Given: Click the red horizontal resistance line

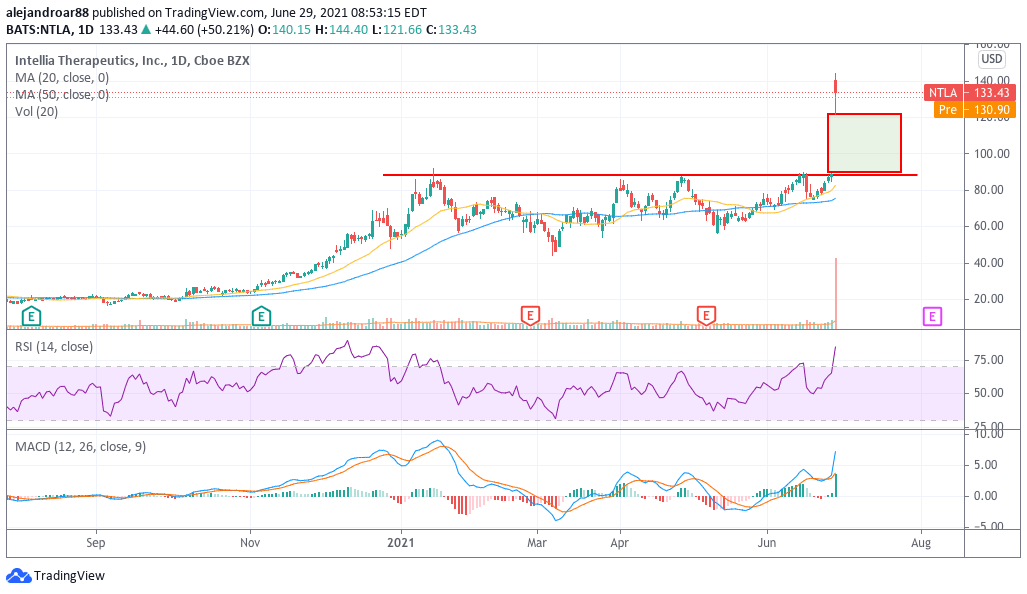Looking at the screenshot, I should point(650,175).
